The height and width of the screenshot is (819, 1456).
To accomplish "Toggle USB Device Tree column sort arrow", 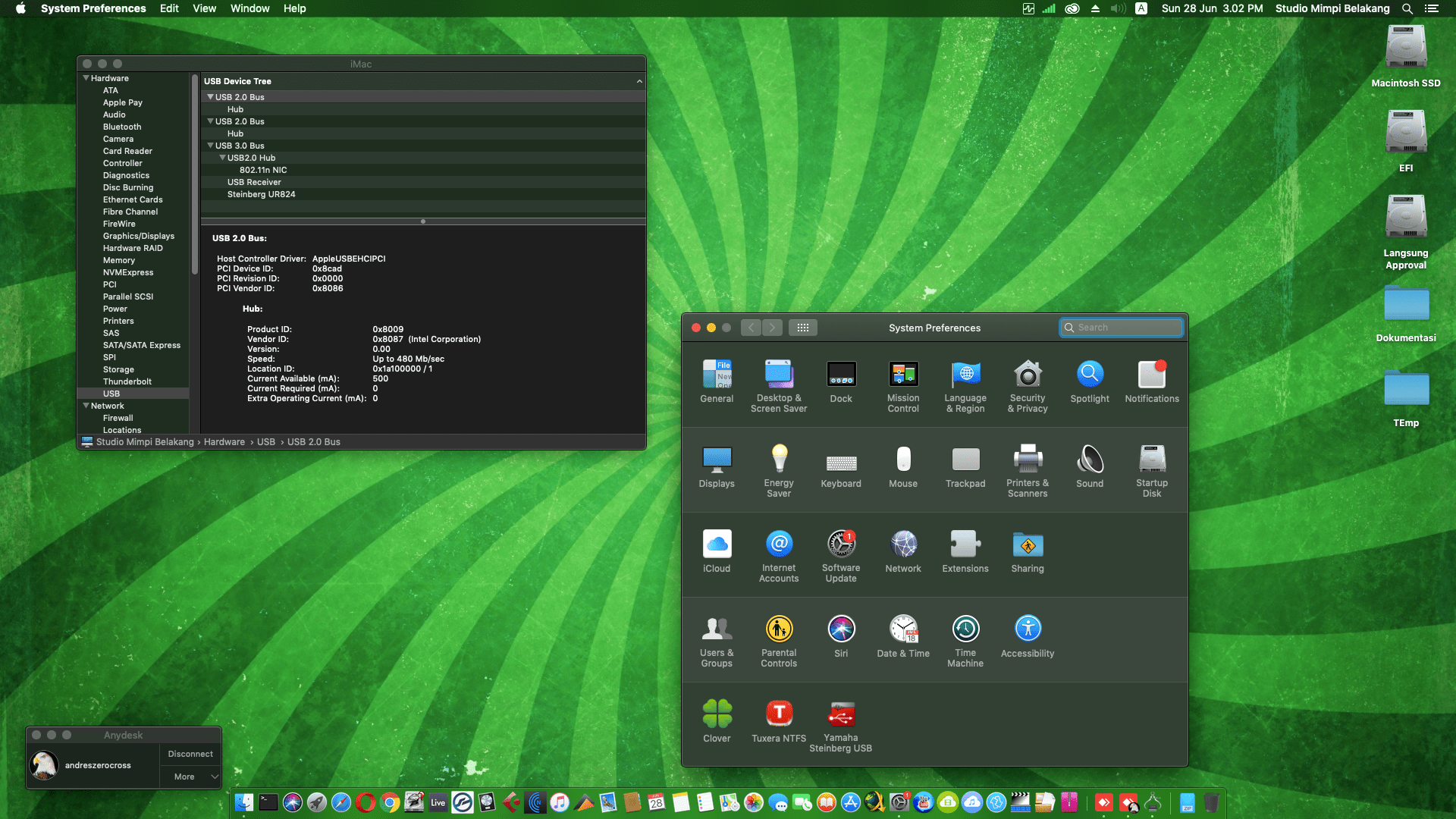I will pyautogui.click(x=639, y=81).
